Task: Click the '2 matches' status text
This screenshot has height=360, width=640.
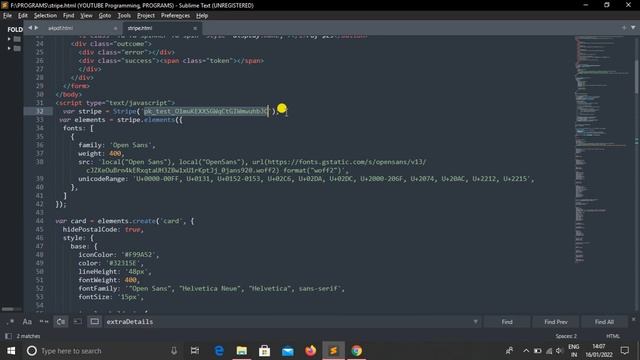Action: pos(29,336)
